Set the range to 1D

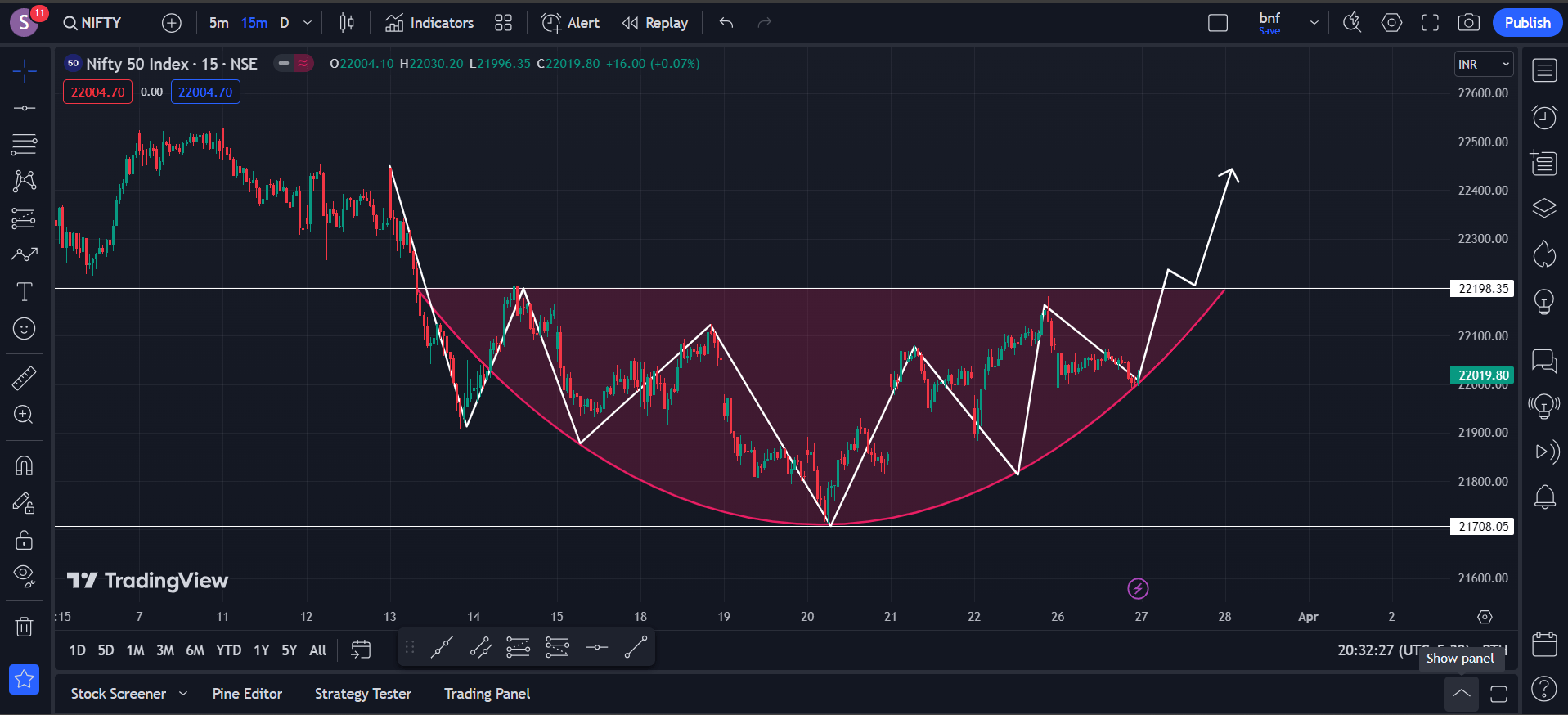point(78,650)
